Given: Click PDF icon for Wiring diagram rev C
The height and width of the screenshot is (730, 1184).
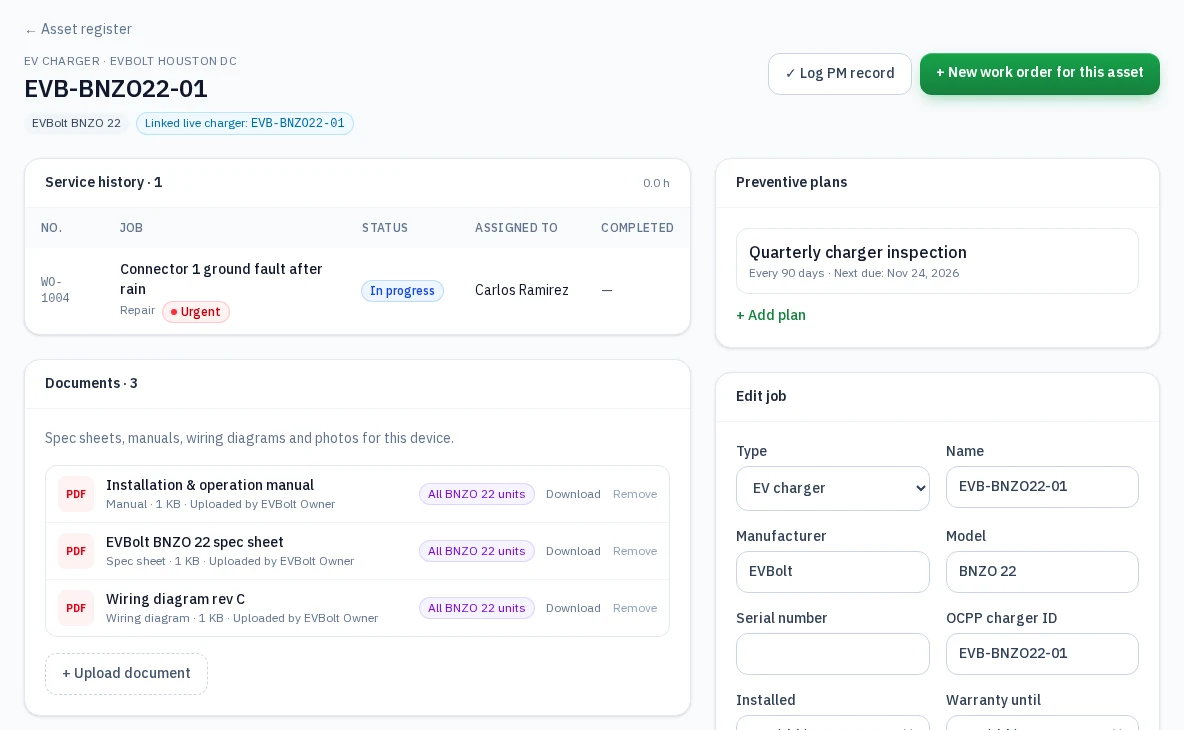Looking at the screenshot, I should pos(76,608).
